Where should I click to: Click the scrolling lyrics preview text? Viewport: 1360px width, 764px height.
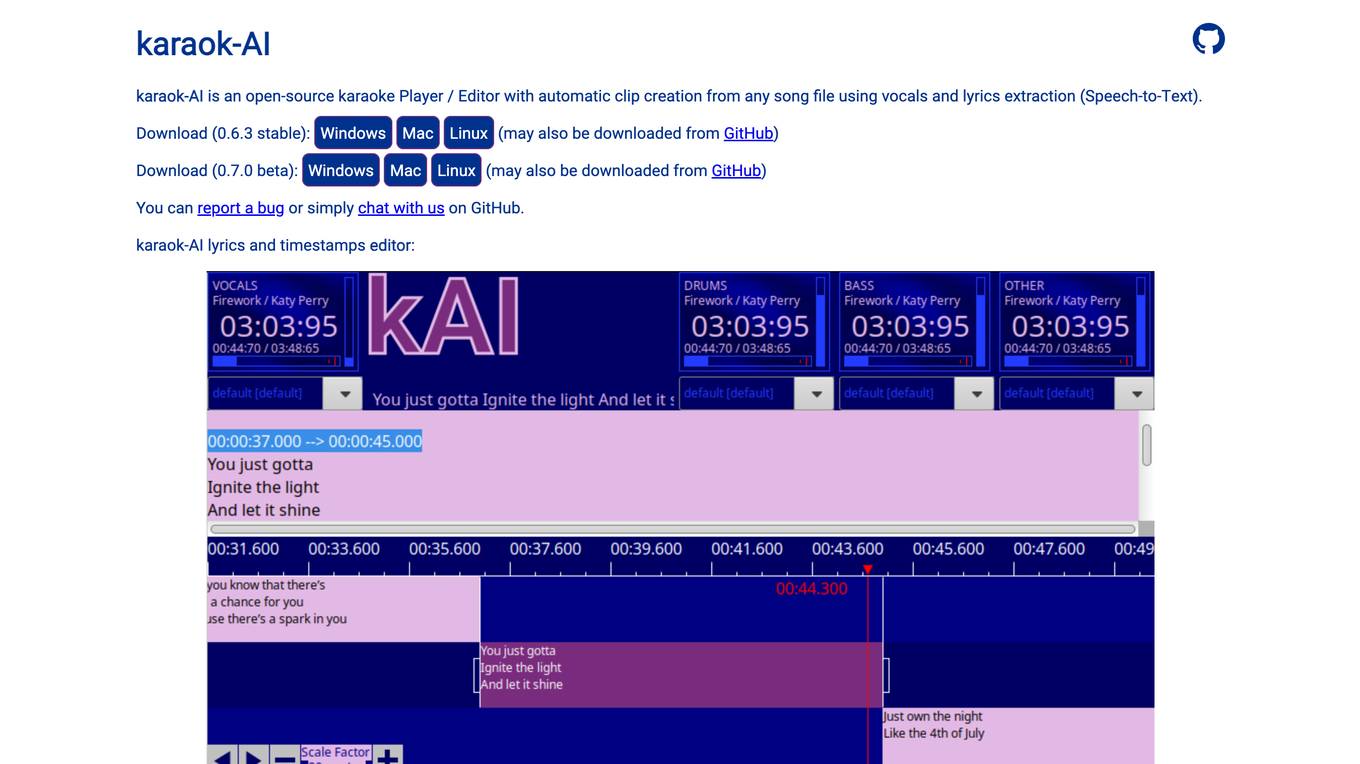[x=523, y=399]
